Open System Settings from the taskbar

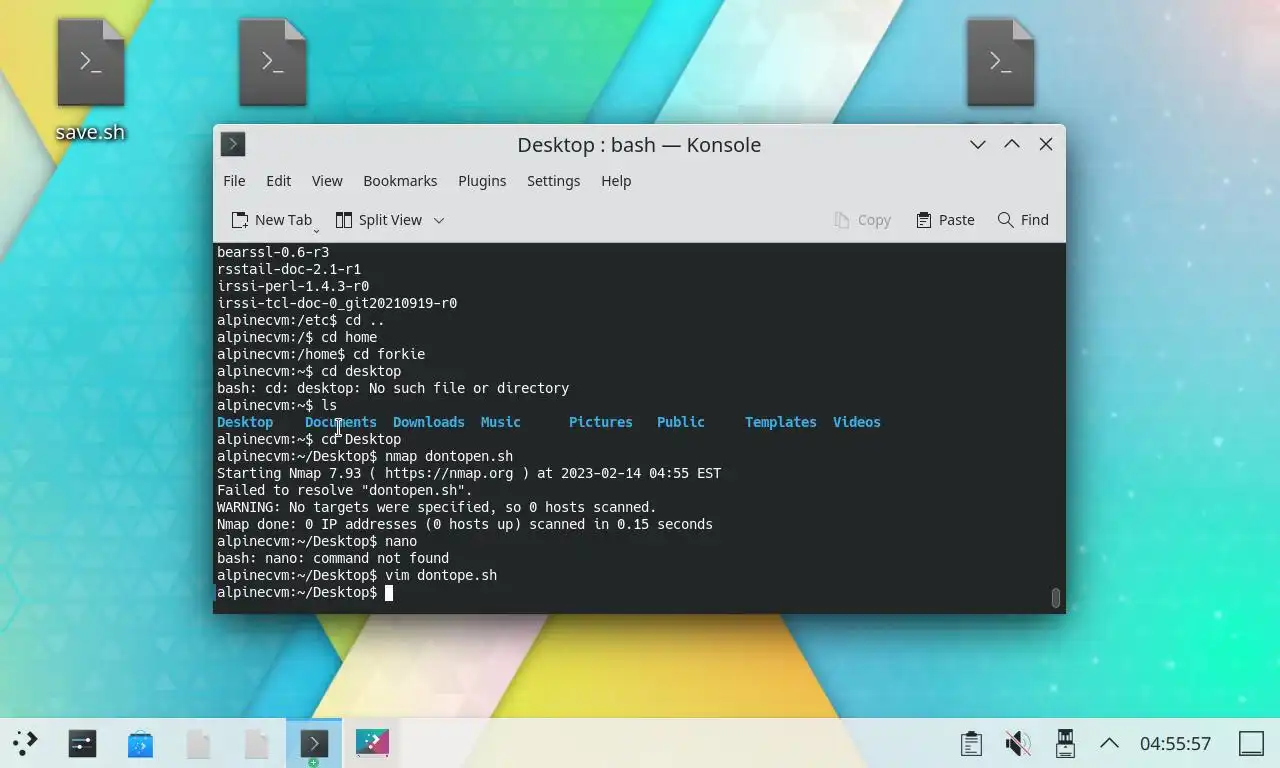pos(82,743)
